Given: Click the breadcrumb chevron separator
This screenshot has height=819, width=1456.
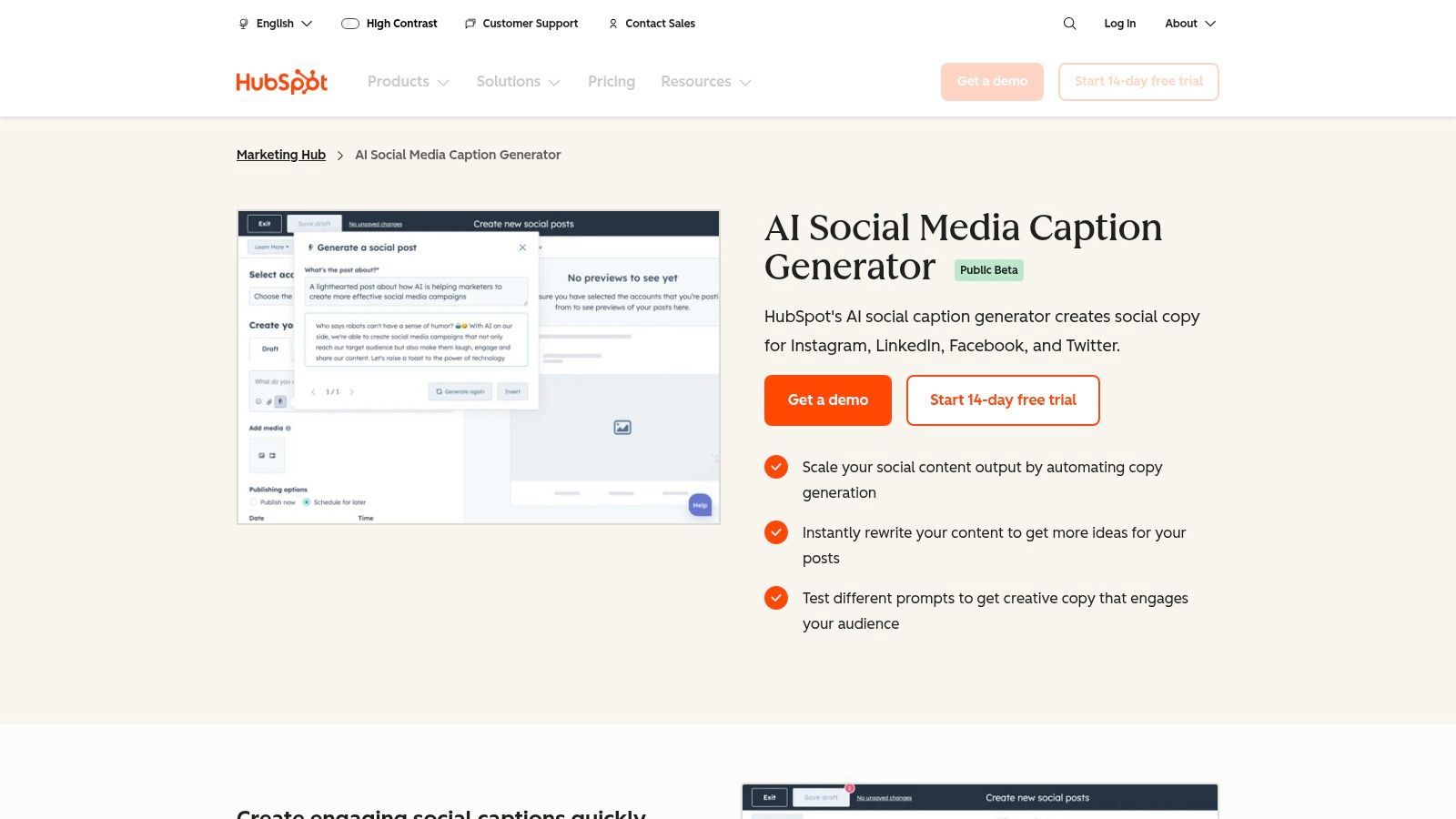Looking at the screenshot, I should [x=340, y=156].
